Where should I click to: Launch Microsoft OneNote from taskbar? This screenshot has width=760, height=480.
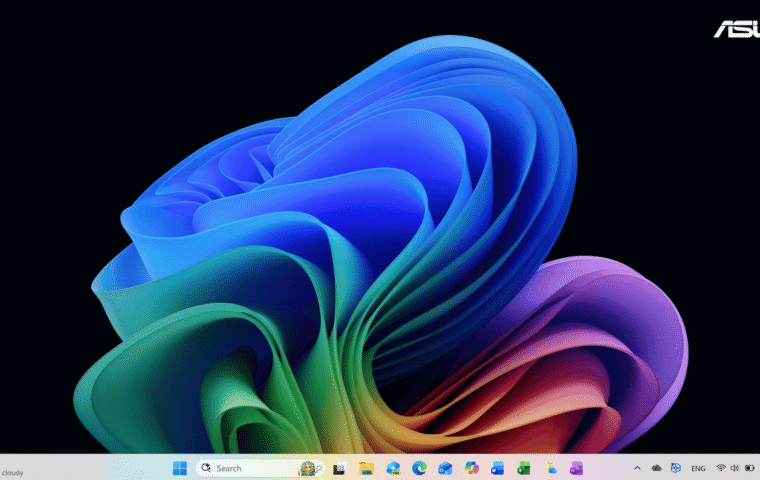point(576,468)
